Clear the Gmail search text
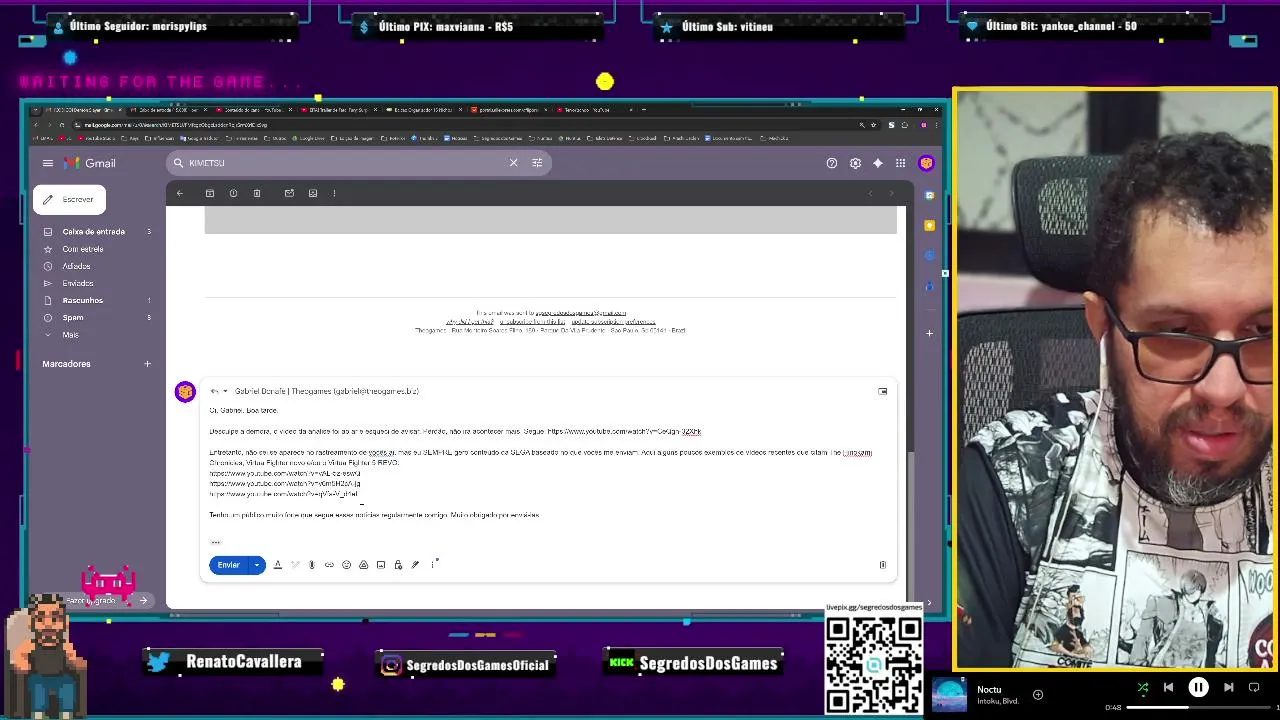 tap(514, 163)
